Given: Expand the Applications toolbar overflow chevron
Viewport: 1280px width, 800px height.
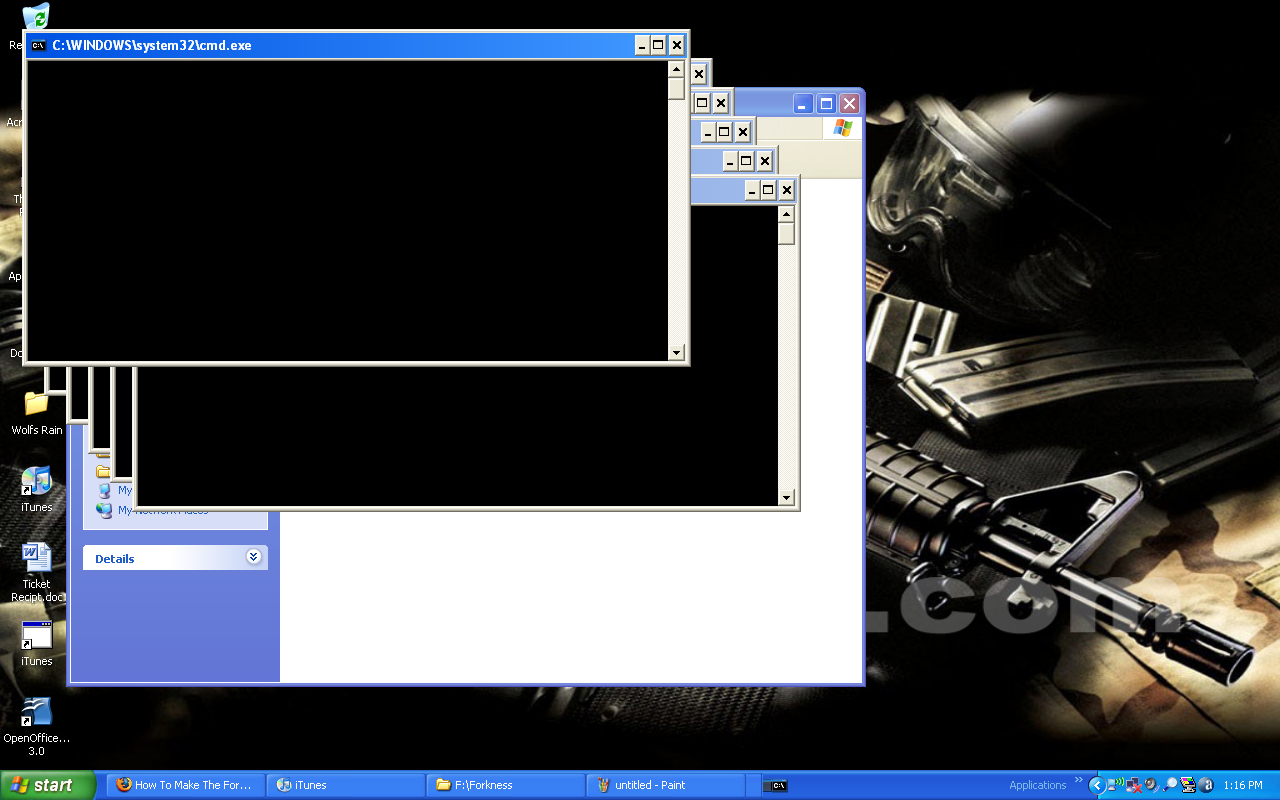Looking at the screenshot, I should (x=1078, y=780).
